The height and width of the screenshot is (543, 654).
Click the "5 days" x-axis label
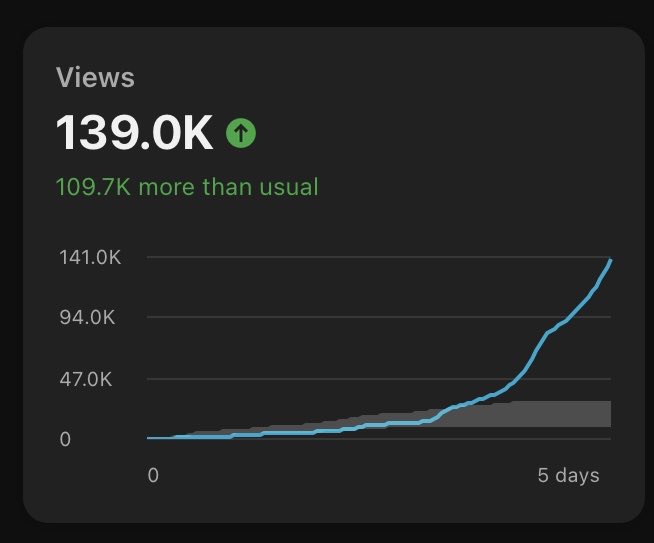point(568,475)
